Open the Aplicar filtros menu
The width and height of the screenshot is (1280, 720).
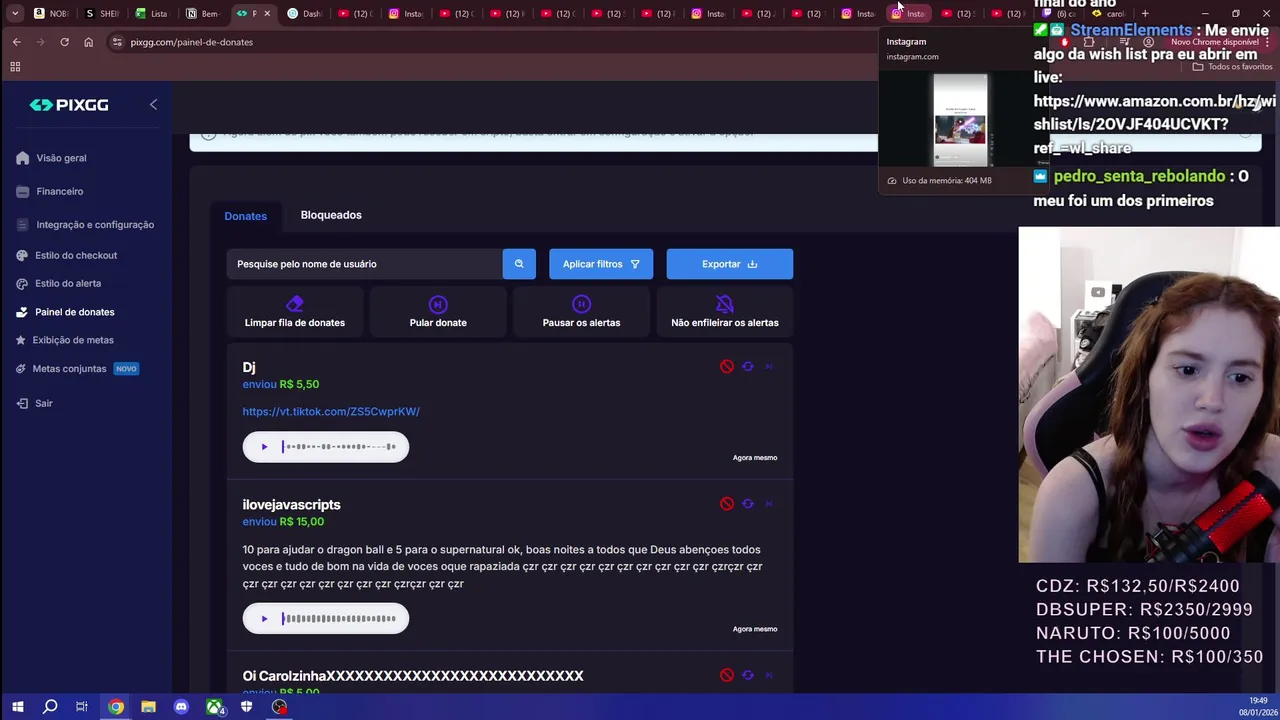(x=601, y=264)
